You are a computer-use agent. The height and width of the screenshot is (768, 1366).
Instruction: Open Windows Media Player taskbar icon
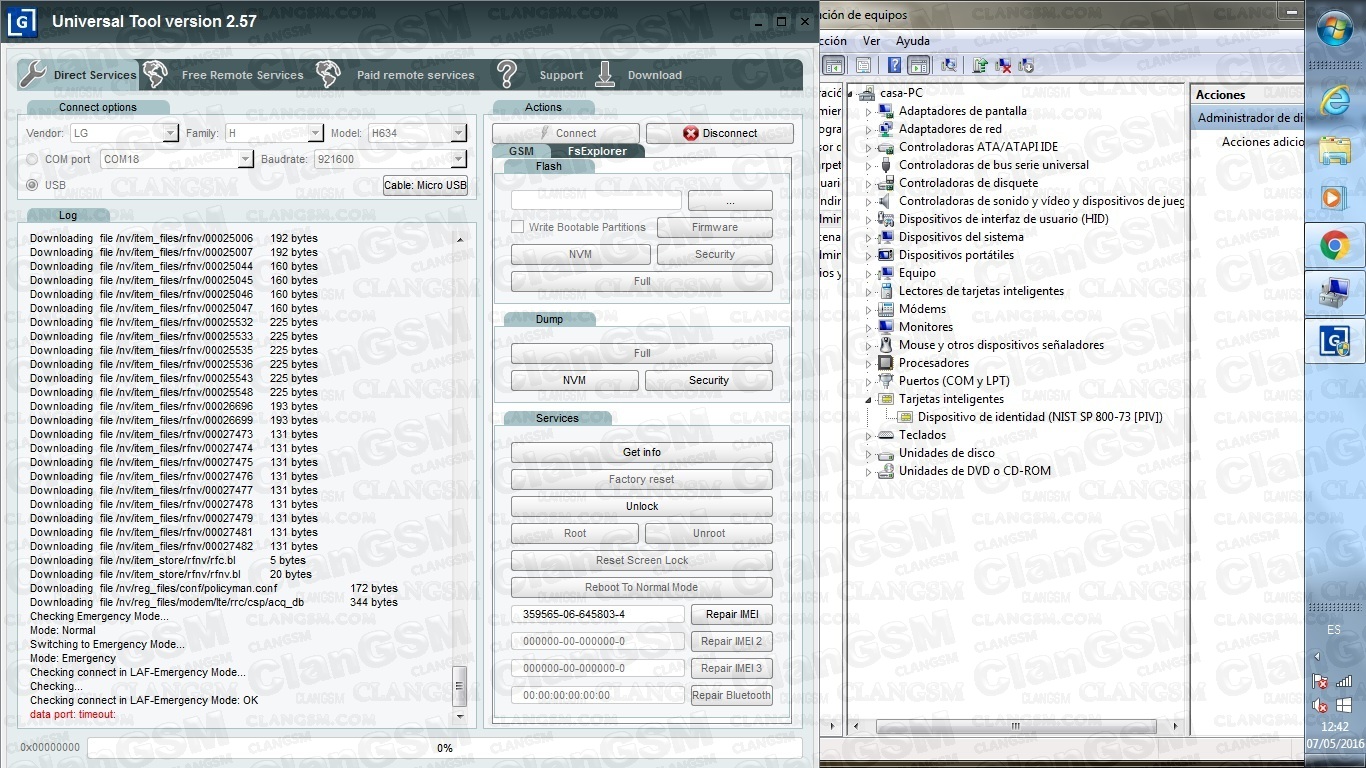(1335, 197)
